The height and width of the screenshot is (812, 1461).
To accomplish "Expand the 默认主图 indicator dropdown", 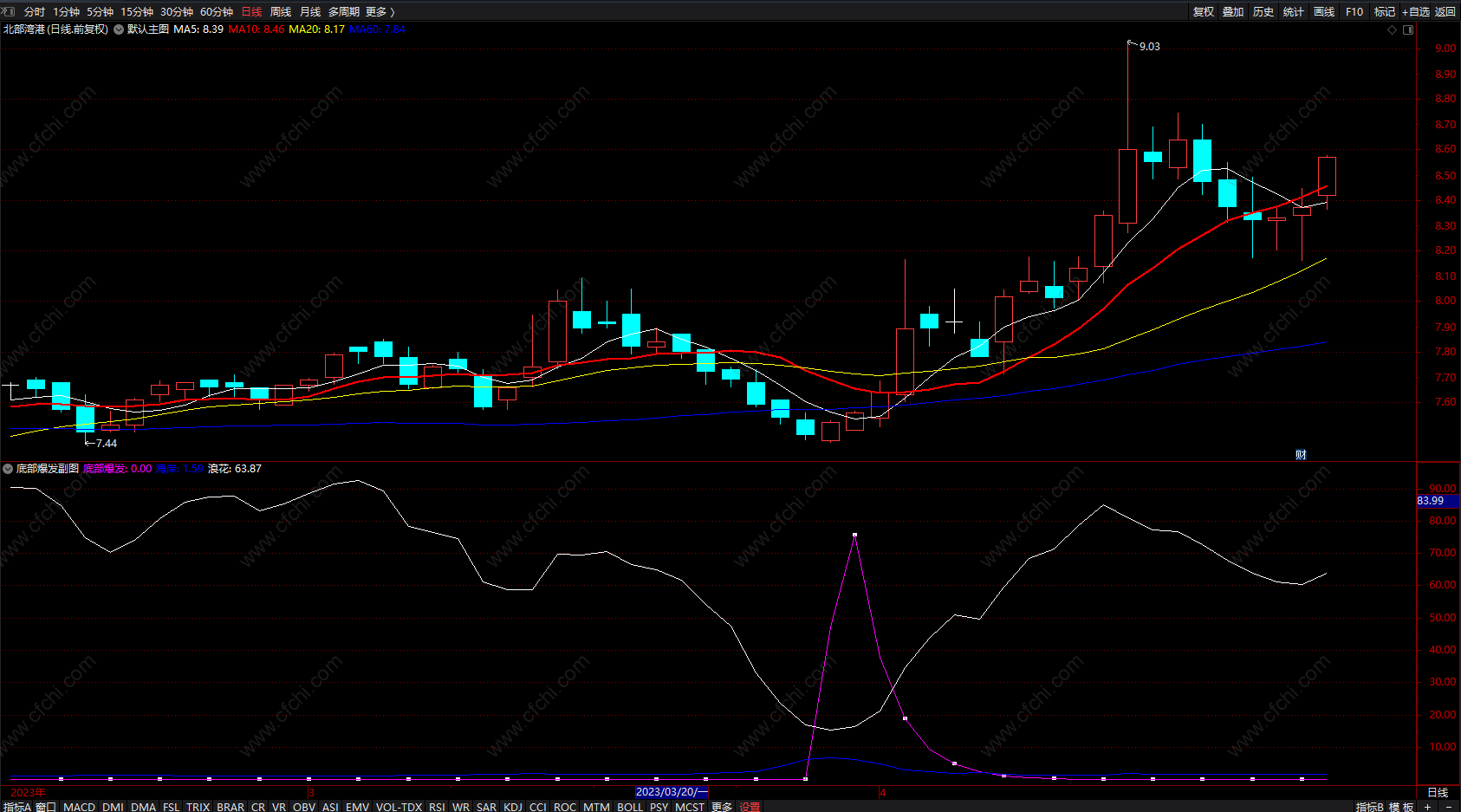I will [119, 29].
